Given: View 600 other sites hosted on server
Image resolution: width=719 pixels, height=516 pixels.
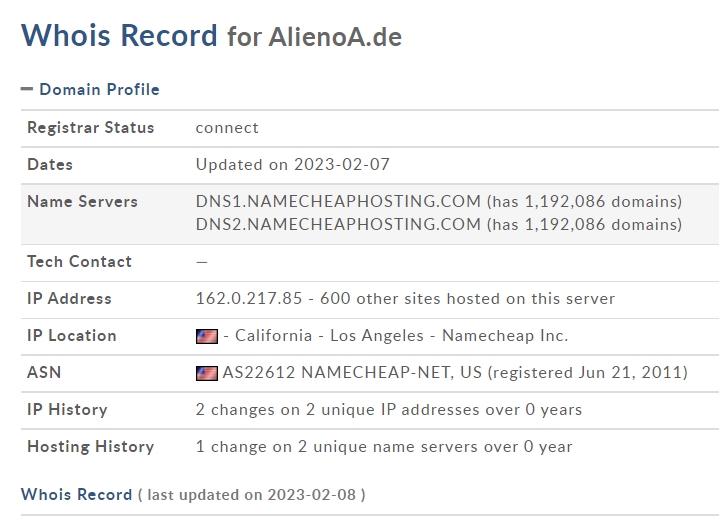Looking at the screenshot, I should point(451,298).
